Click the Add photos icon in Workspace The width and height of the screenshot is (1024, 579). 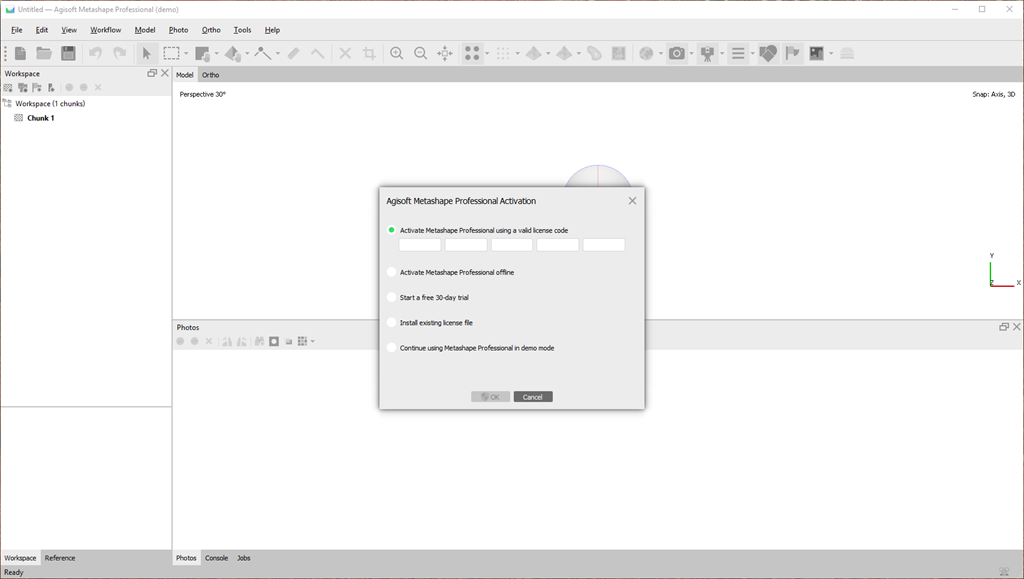(23, 87)
